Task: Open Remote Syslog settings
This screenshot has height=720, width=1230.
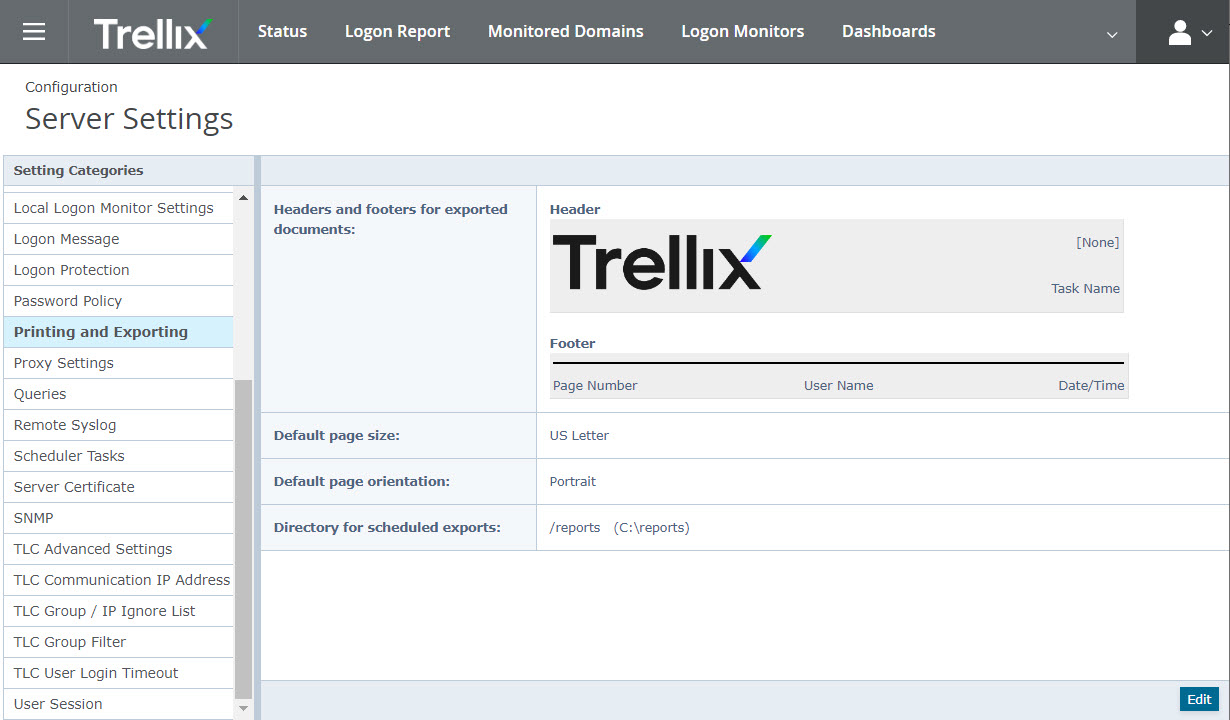Action: [x=118, y=425]
